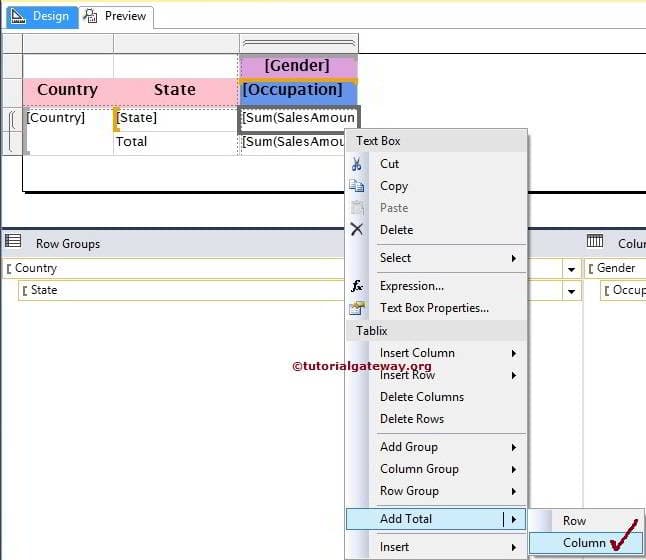The height and width of the screenshot is (560, 646).
Task: Click the Delete X icon
Action: pyautogui.click(x=357, y=229)
